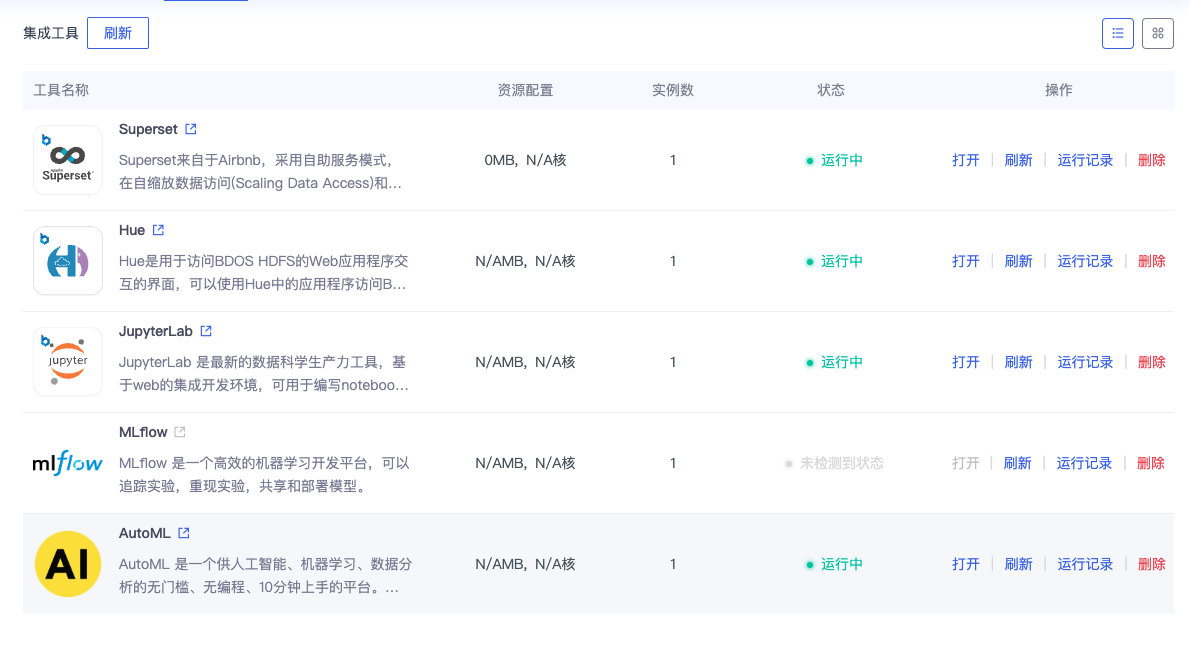1190x652 pixels.
Task: Click MLflow's 未检测到状态 status
Action: [x=834, y=463]
